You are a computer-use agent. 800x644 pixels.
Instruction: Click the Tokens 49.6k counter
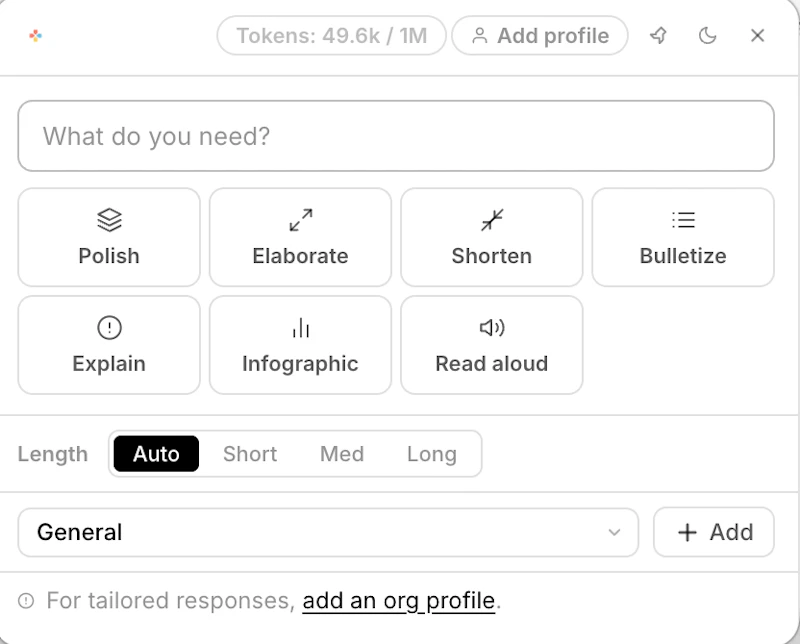329,35
